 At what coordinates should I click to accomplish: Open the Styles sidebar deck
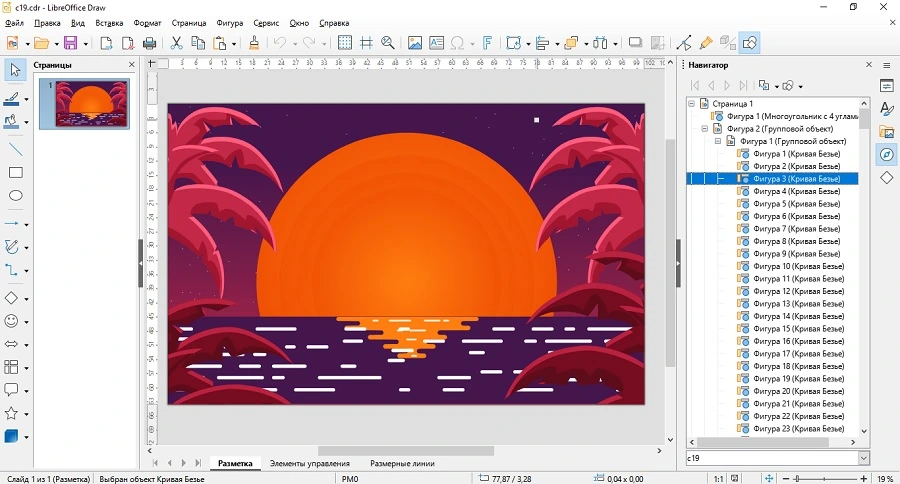(887, 109)
